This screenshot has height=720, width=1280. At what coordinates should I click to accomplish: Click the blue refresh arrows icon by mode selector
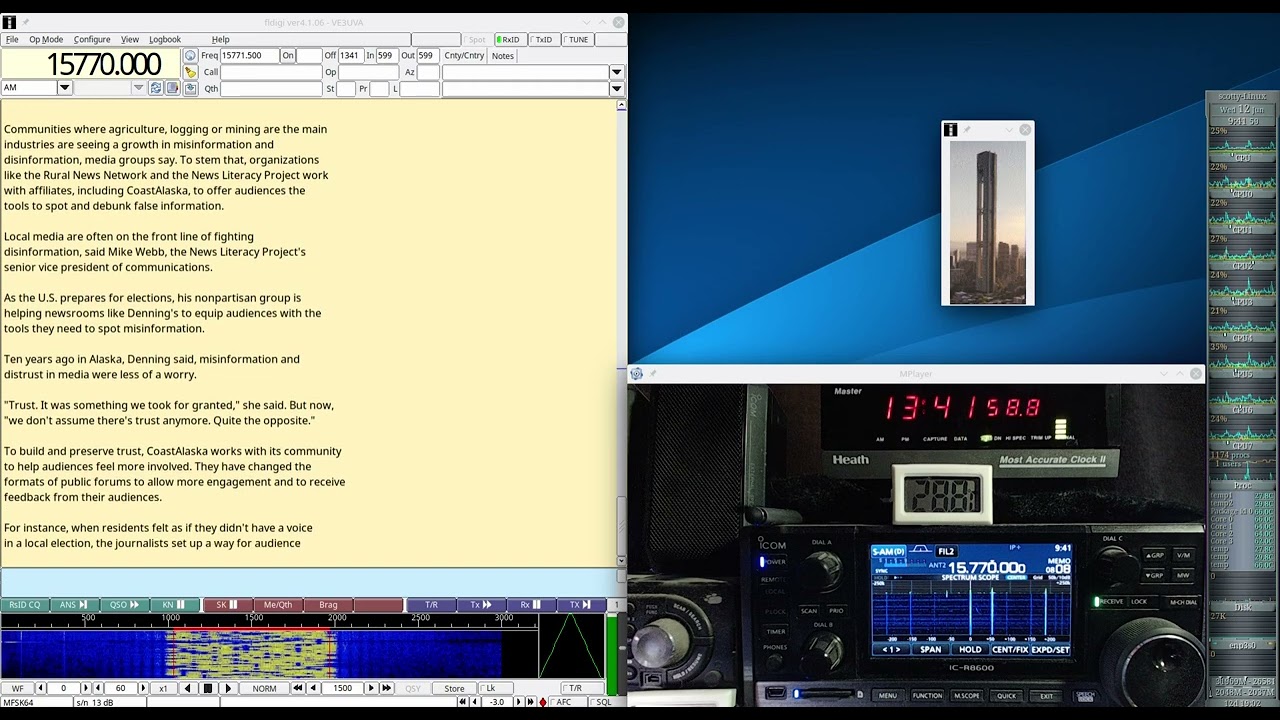[156, 88]
